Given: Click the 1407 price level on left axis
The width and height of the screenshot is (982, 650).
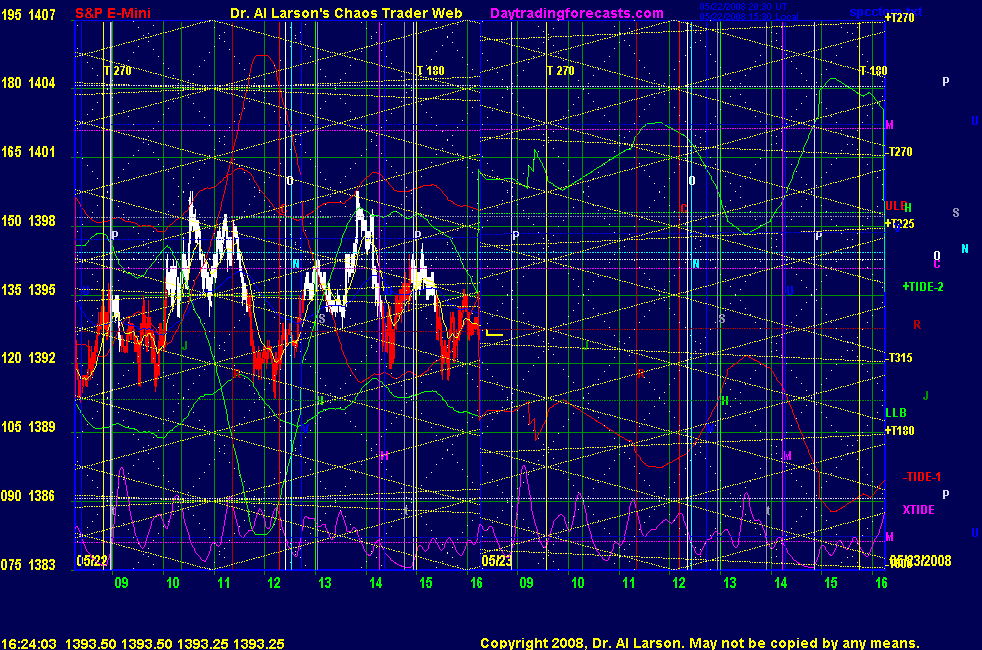Looking at the screenshot, I should point(43,16).
